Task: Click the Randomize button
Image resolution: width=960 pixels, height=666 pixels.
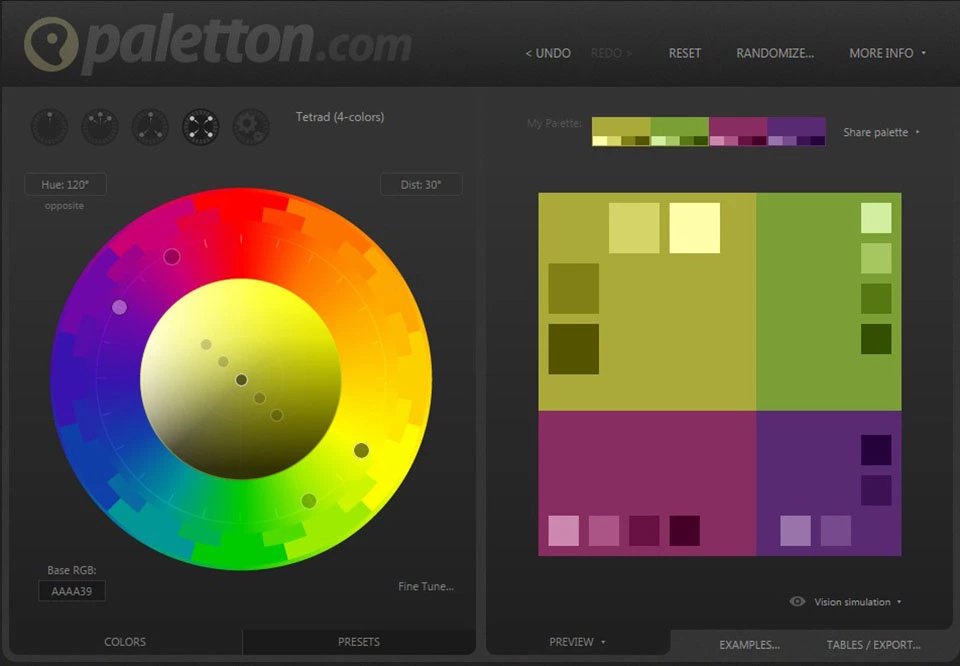Action: pos(775,53)
